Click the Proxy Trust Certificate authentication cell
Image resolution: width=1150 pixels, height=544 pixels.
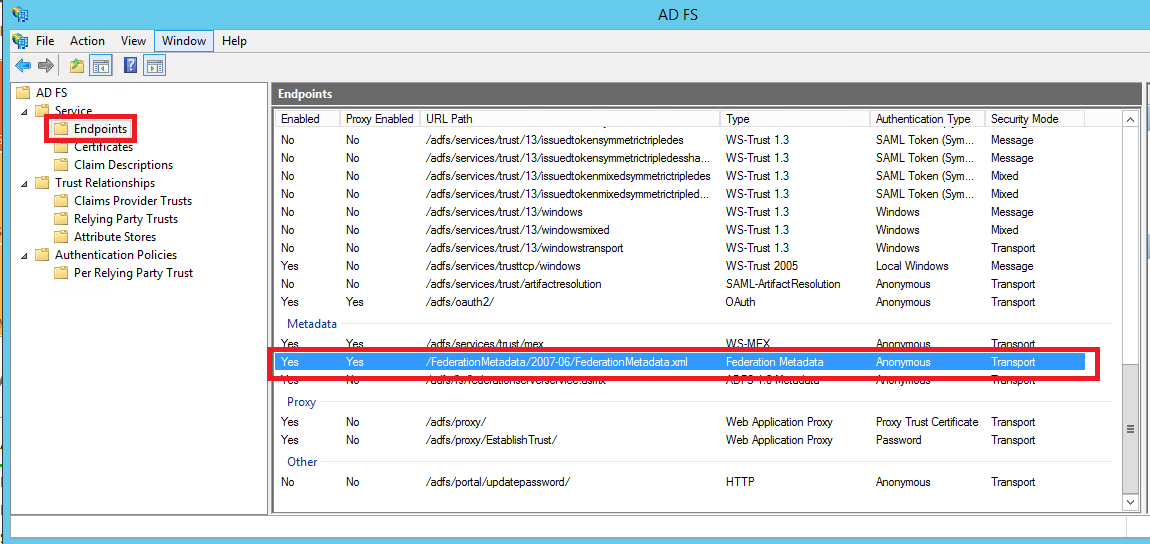coord(927,422)
